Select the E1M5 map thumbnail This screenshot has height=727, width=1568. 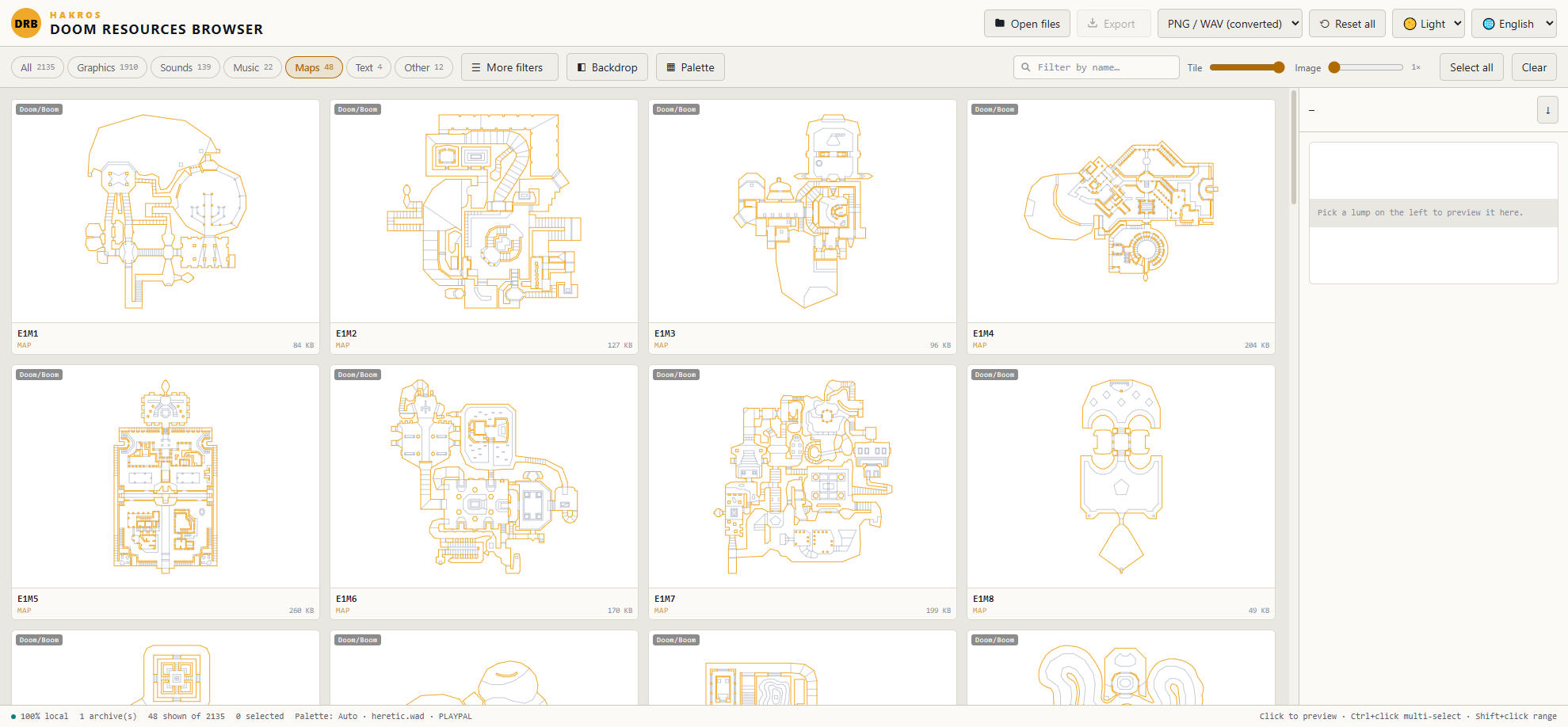(166, 476)
